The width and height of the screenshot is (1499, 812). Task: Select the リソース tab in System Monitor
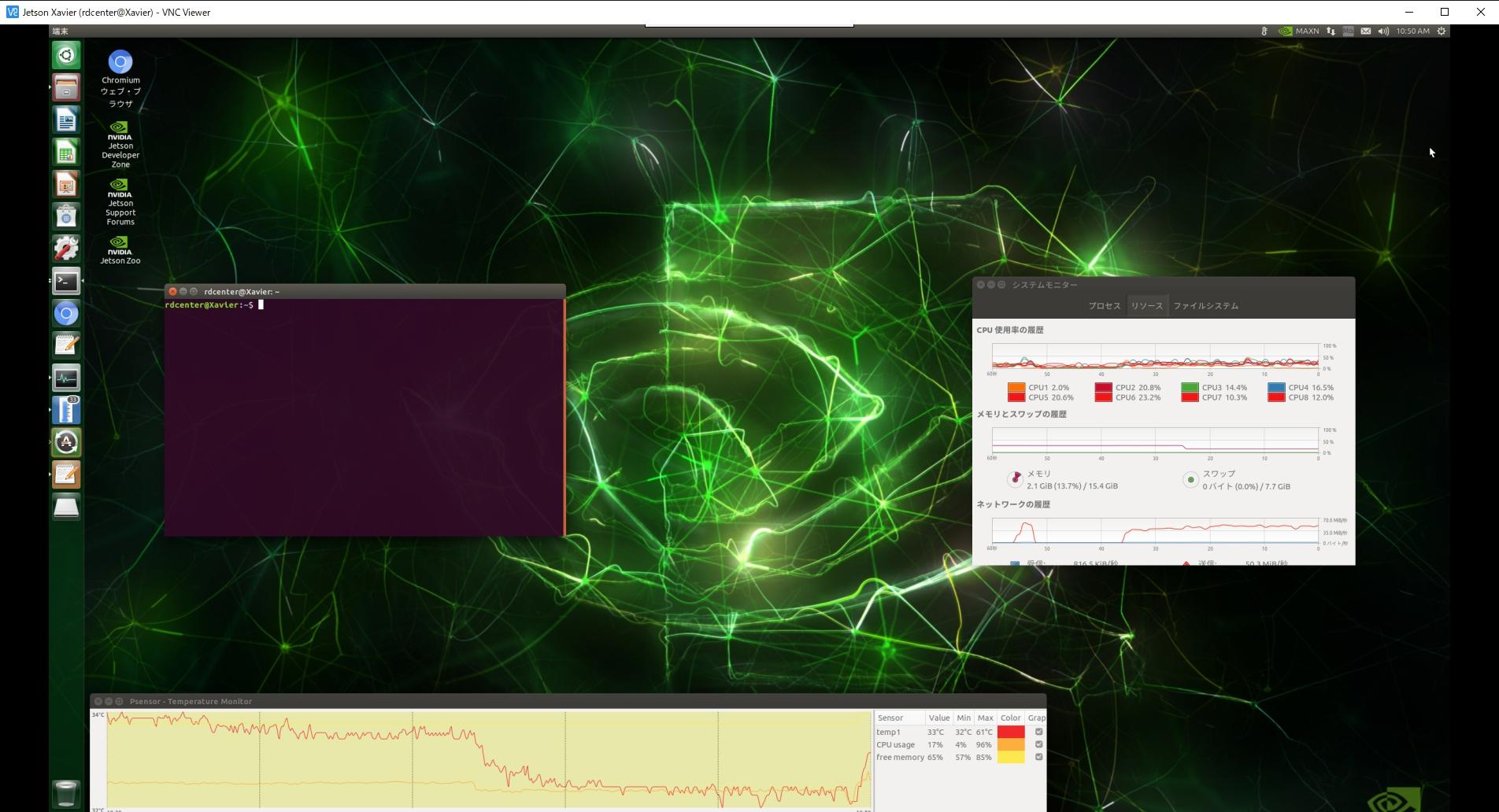(1146, 306)
